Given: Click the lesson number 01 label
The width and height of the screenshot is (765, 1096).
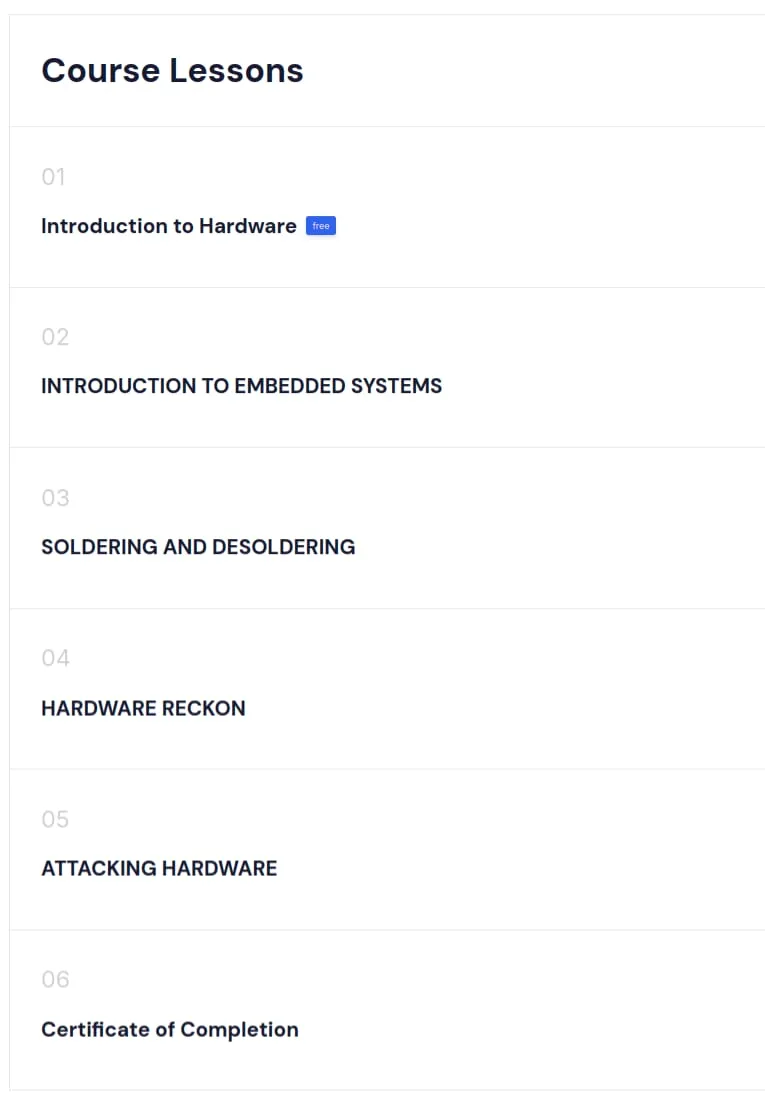Looking at the screenshot, I should click(53, 177).
